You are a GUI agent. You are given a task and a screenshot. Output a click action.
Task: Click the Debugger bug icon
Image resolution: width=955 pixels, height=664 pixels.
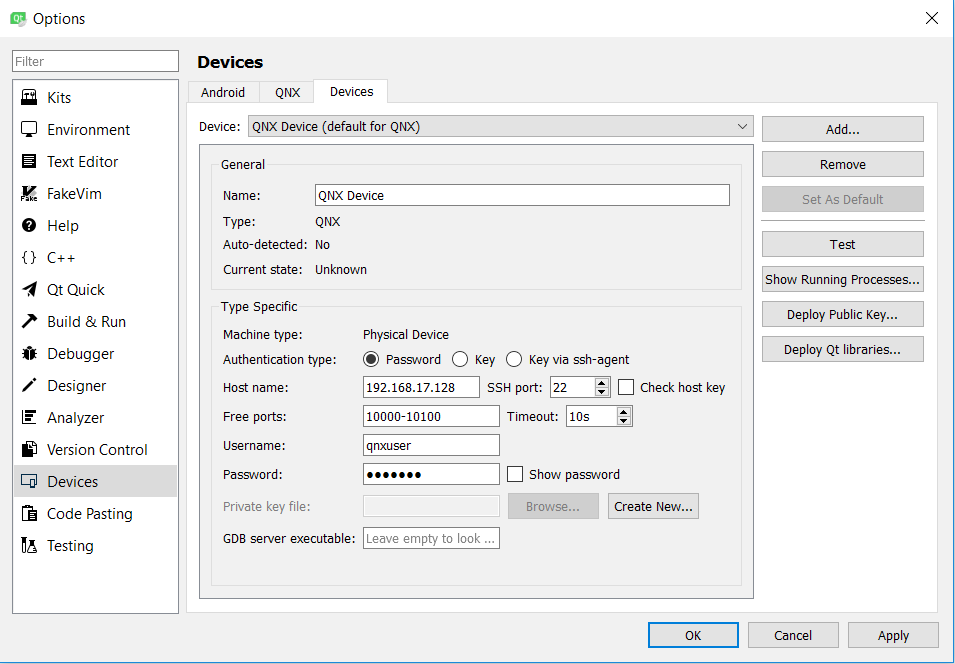(x=29, y=353)
